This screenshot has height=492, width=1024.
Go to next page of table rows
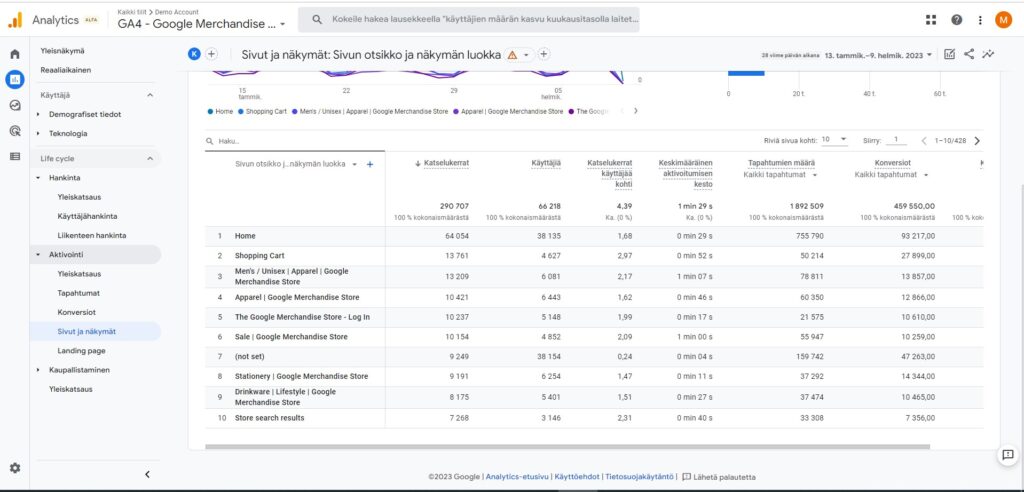(977, 140)
